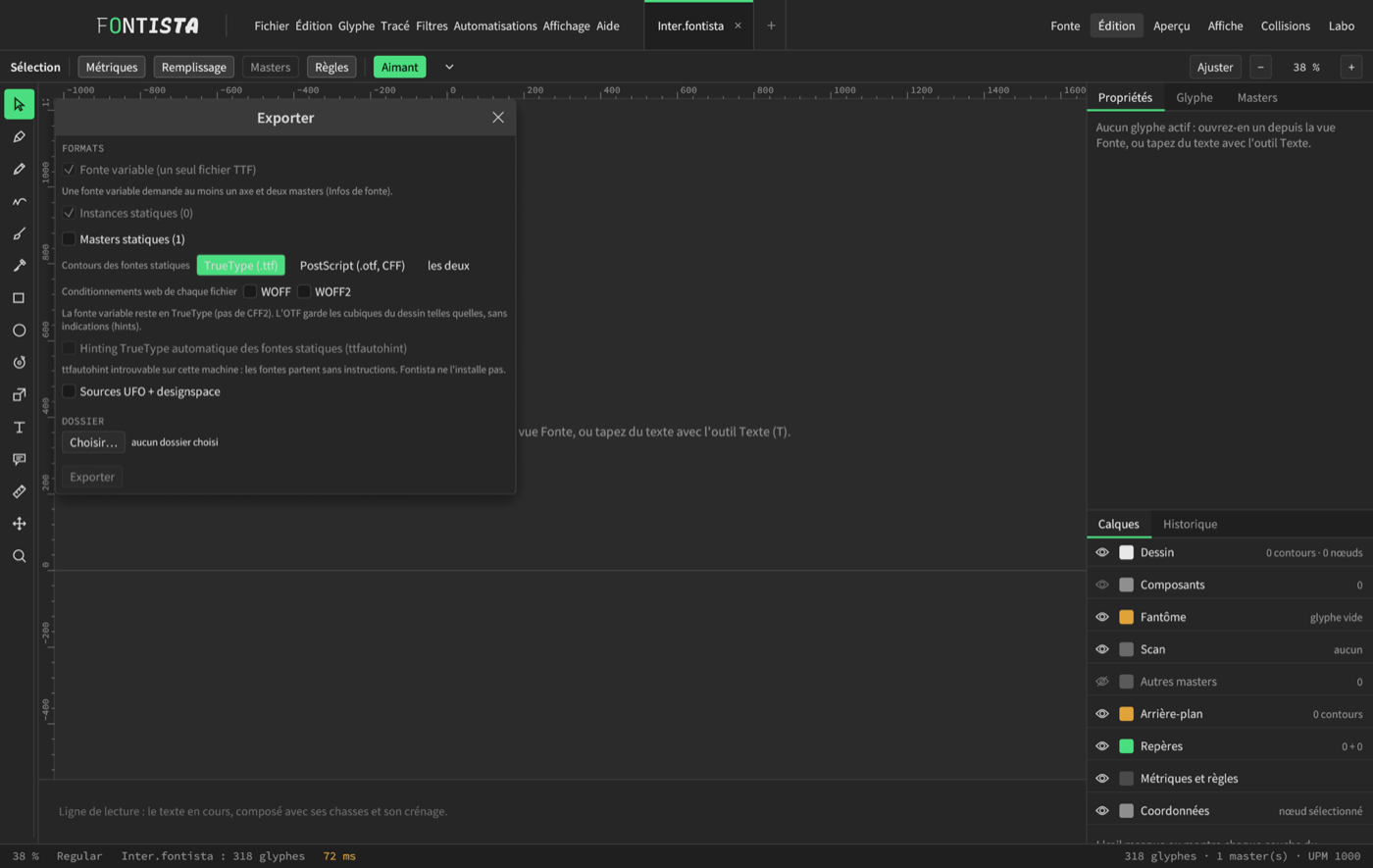Select the scale transform tool
This screenshot has width=1373, height=868.
click(x=19, y=395)
